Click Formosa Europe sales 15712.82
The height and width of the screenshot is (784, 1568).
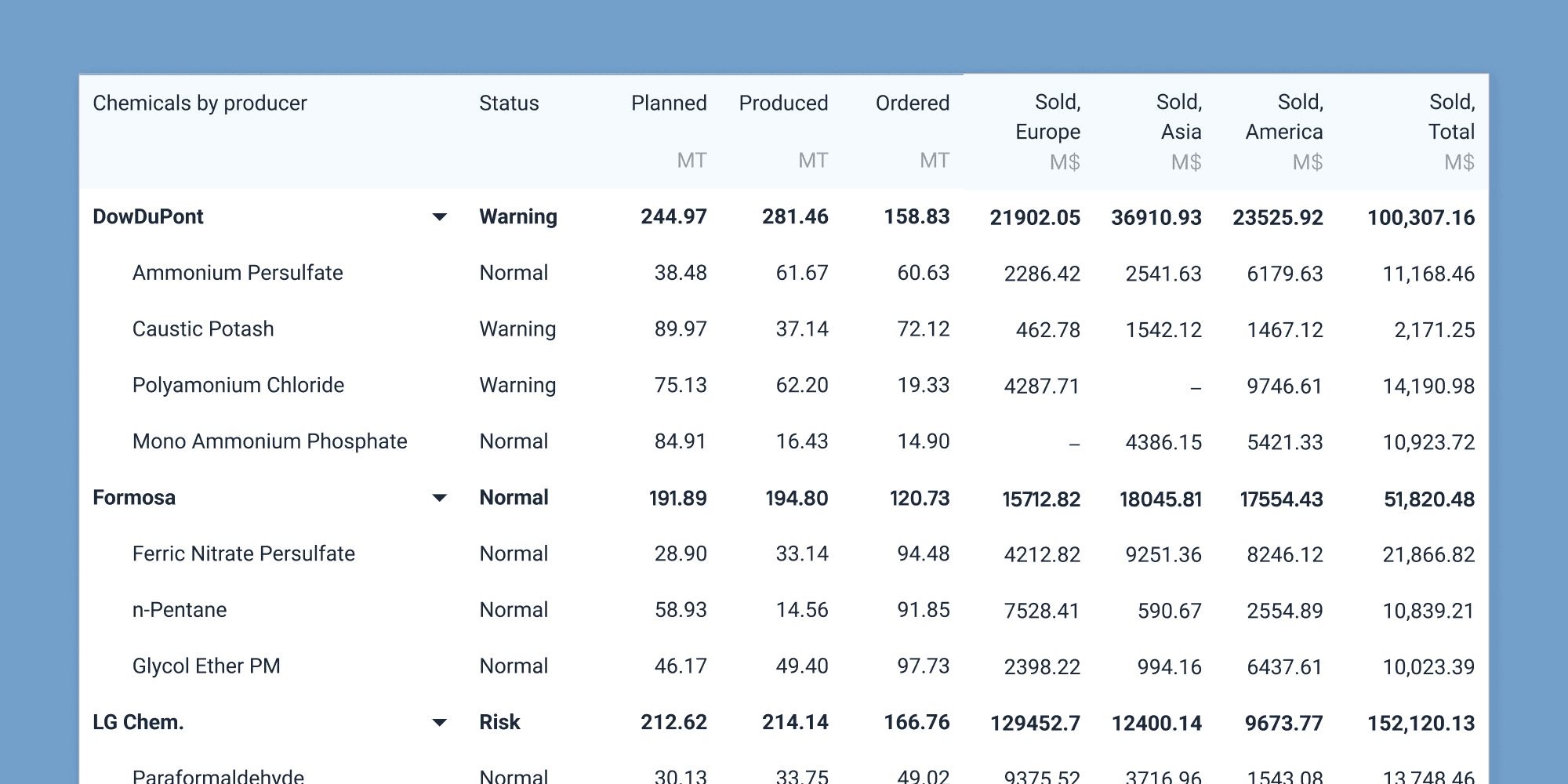click(1041, 499)
